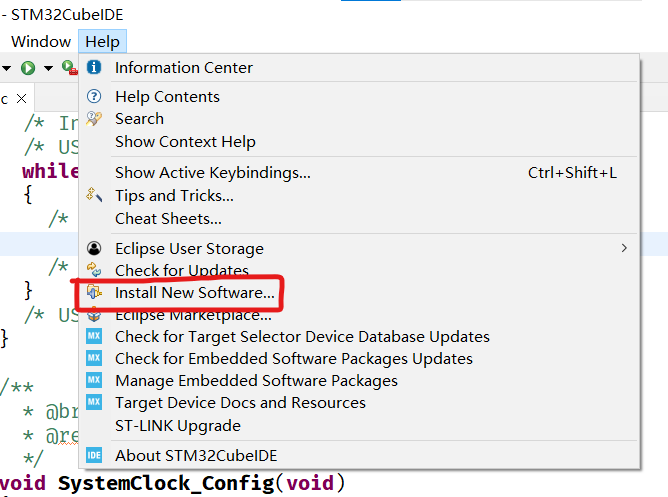This screenshot has height=497, width=668.
Task: Open the Window menu
Action: pos(41,42)
